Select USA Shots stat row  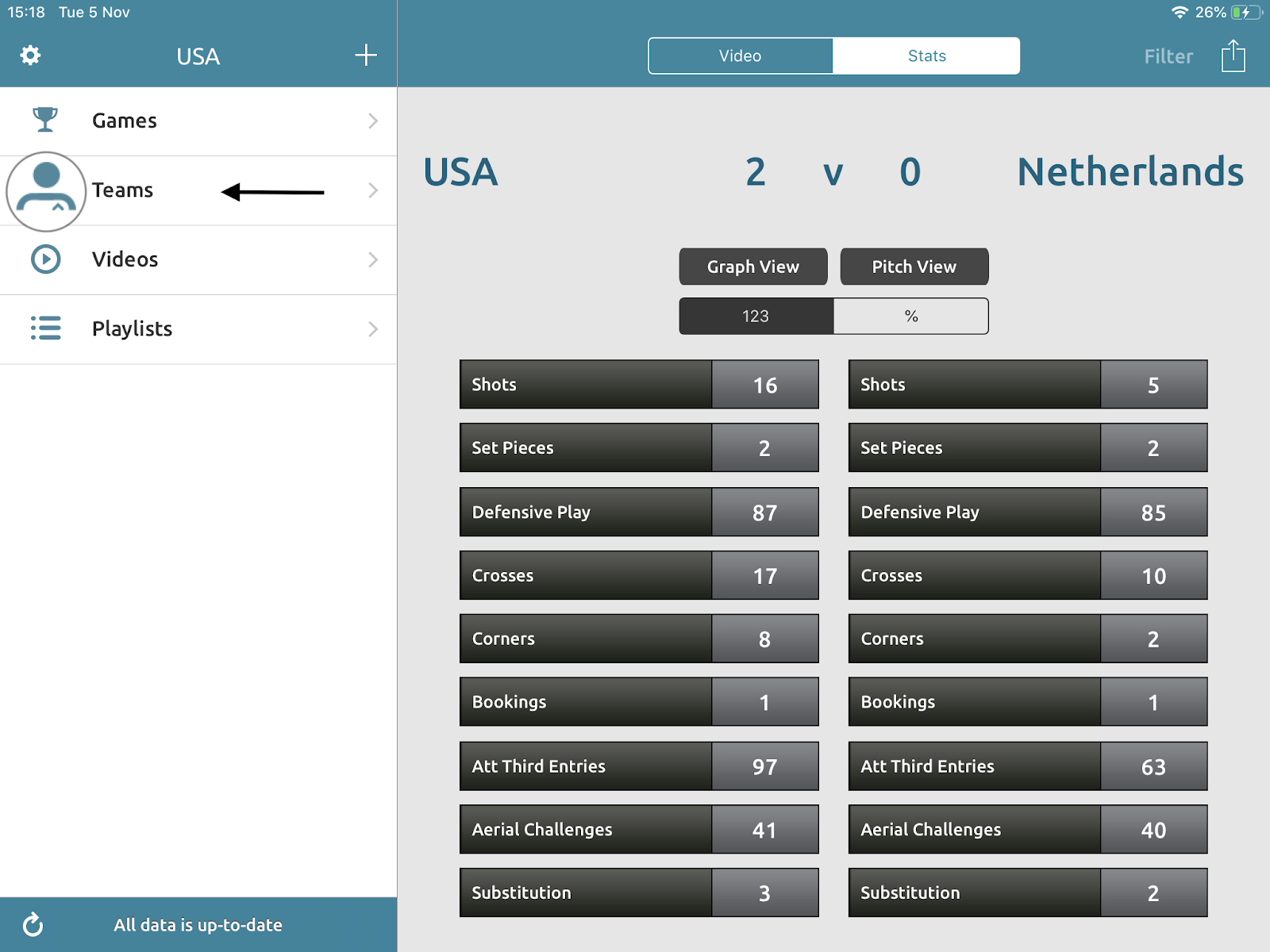pos(638,385)
